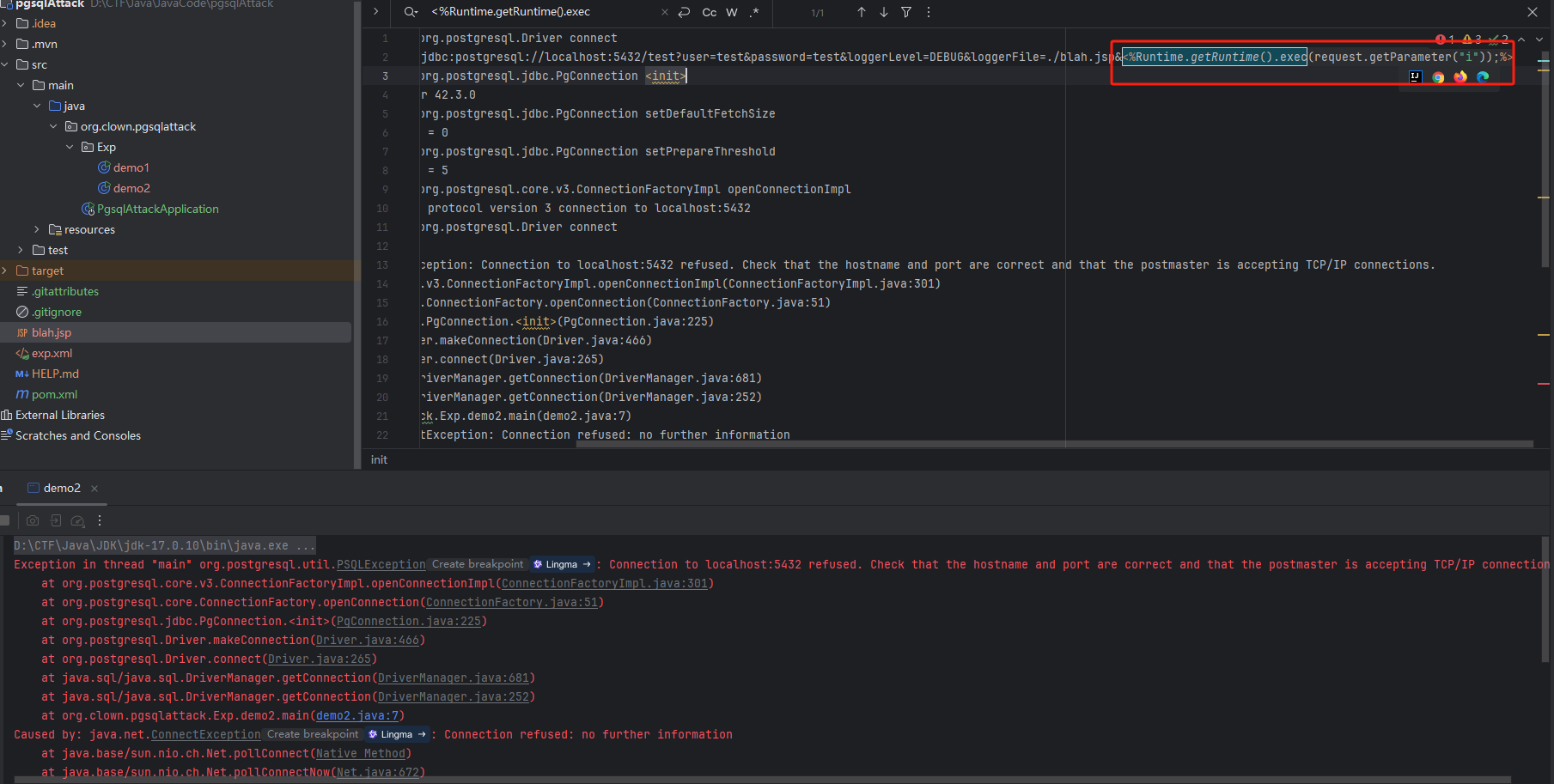Open run toolbar more actions
Image resolution: width=1554 pixels, height=784 pixels.
(100, 520)
